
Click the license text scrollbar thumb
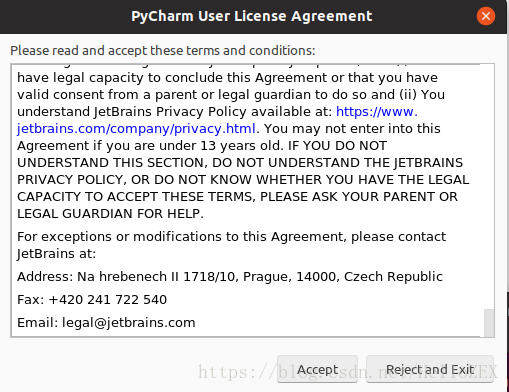489,323
